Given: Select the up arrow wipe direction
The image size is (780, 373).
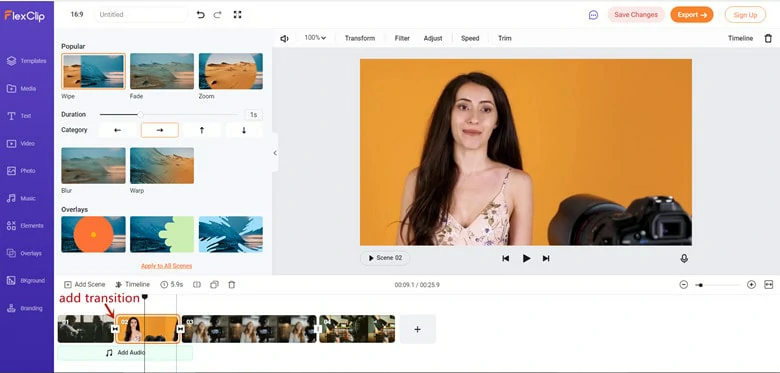Looking at the screenshot, I should click(x=201, y=130).
